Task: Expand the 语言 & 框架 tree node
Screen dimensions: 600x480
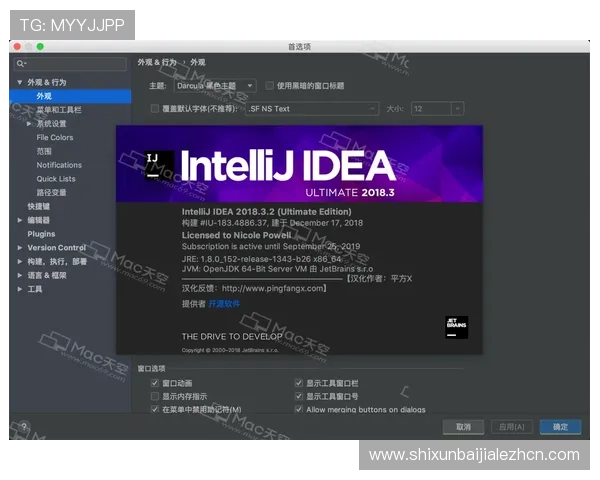Action: coord(20,275)
